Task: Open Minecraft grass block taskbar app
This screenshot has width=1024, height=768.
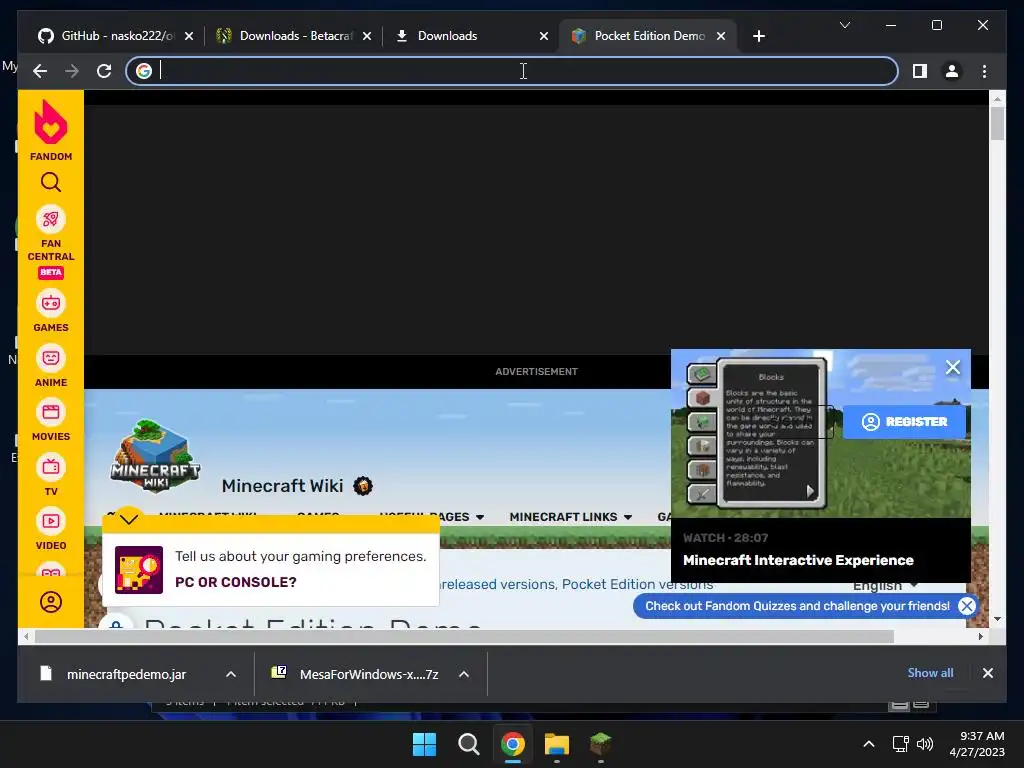Action: click(600, 744)
